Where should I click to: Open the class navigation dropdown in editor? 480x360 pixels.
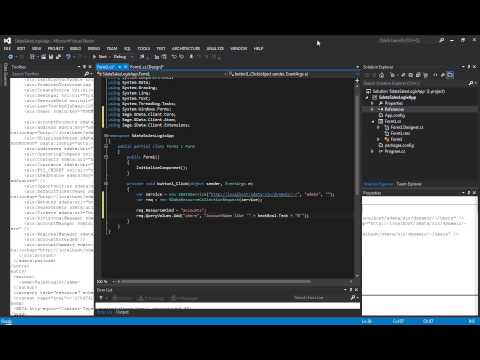[161, 74]
